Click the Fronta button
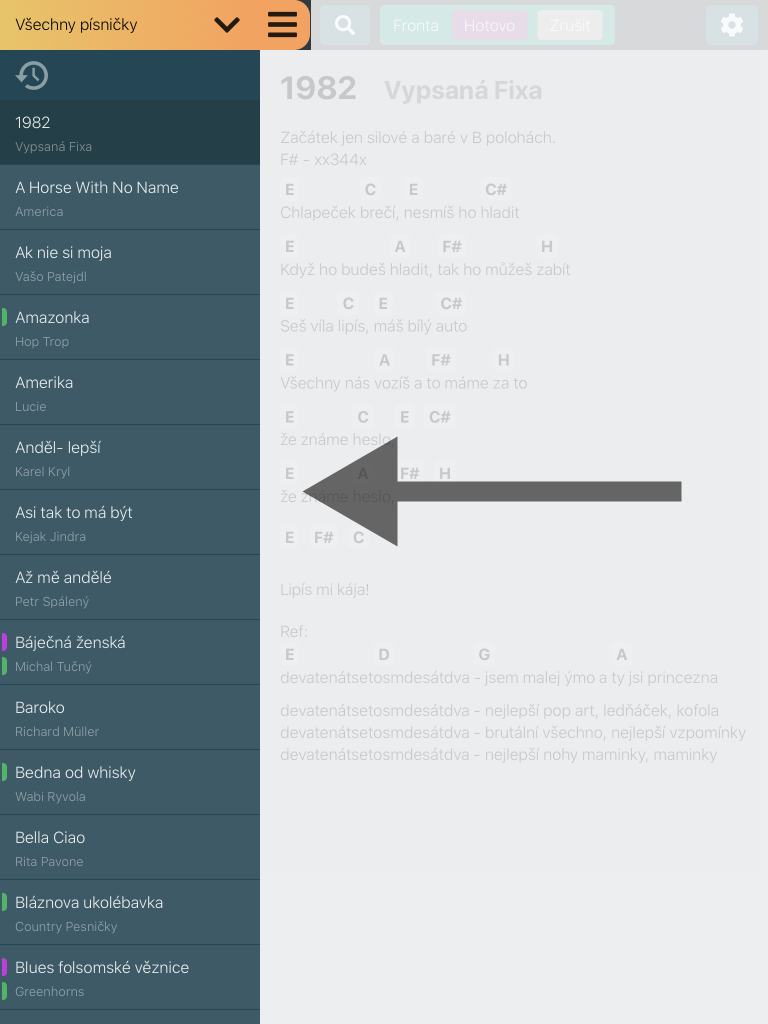Image resolution: width=768 pixels, height=1024 pixels. (x=415, y=25)
